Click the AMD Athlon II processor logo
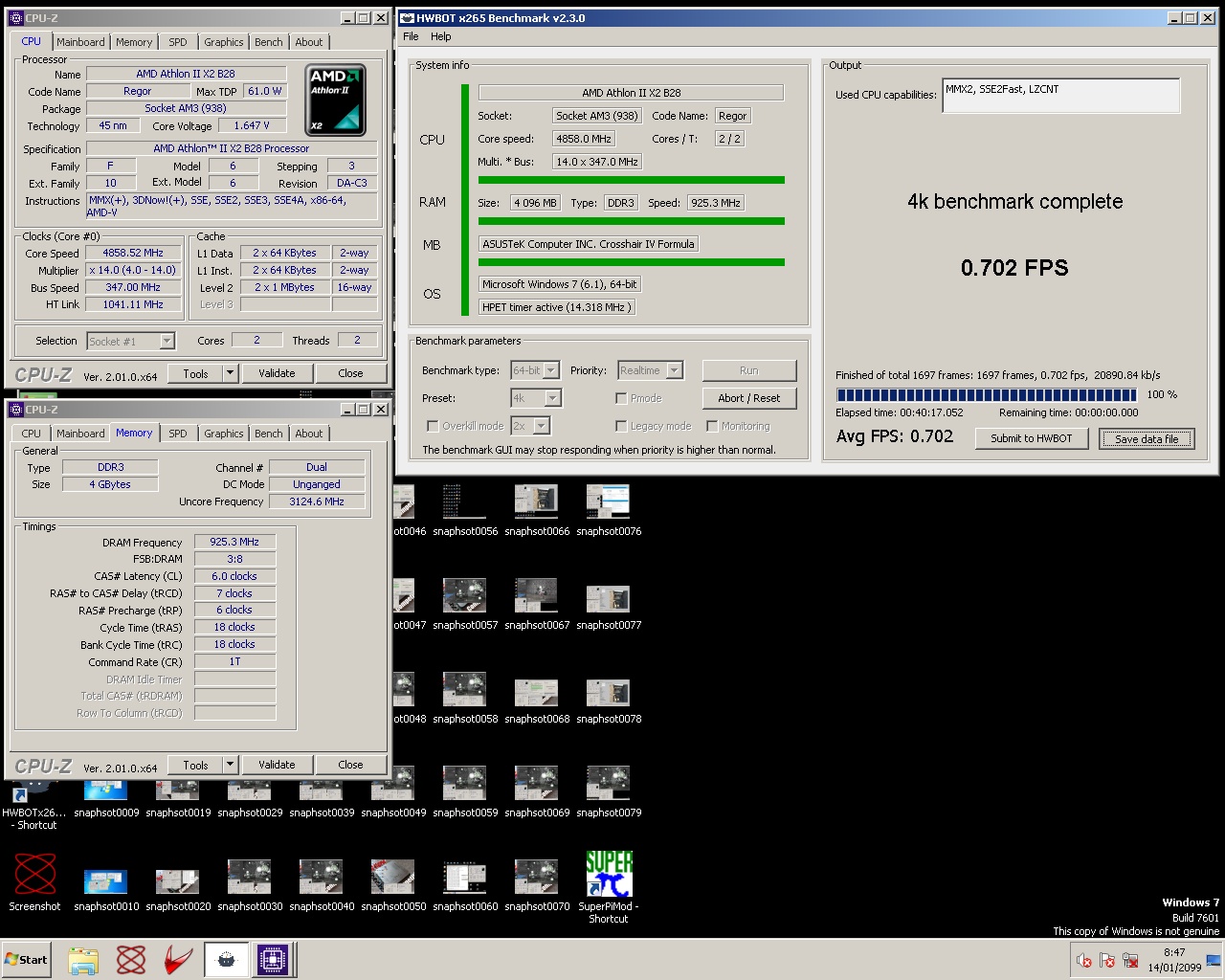Viewport: 1225px width, 980px height. click(x=335, y=100)
